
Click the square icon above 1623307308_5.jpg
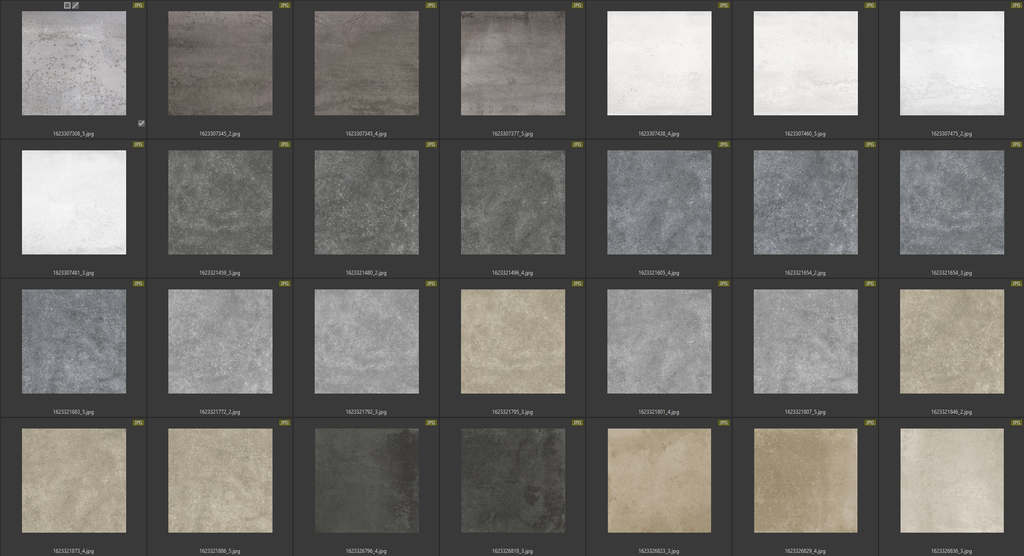67,5
